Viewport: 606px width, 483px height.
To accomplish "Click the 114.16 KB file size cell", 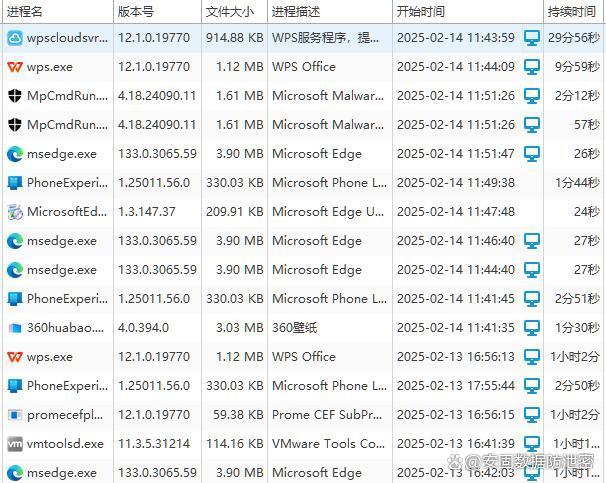I will pyautogui.click(x=235, y=444).
